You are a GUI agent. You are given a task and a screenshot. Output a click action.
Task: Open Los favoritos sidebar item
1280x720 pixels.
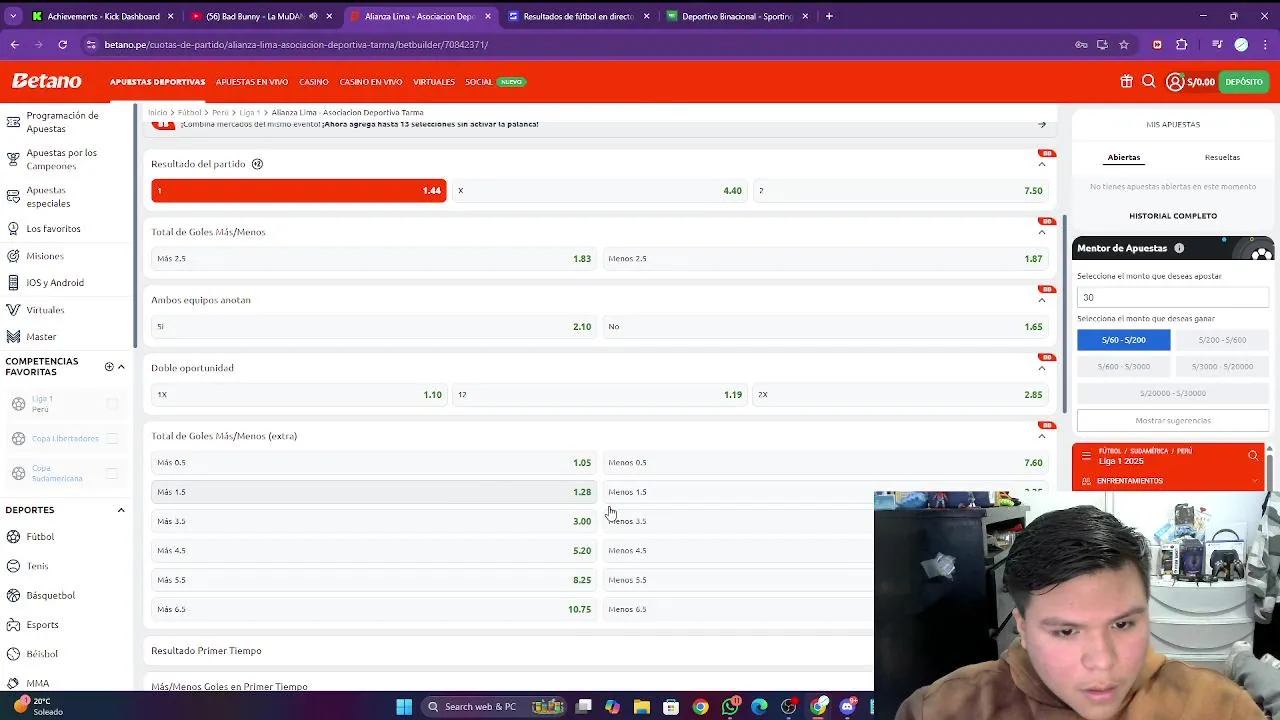click(x=53, y=228)
